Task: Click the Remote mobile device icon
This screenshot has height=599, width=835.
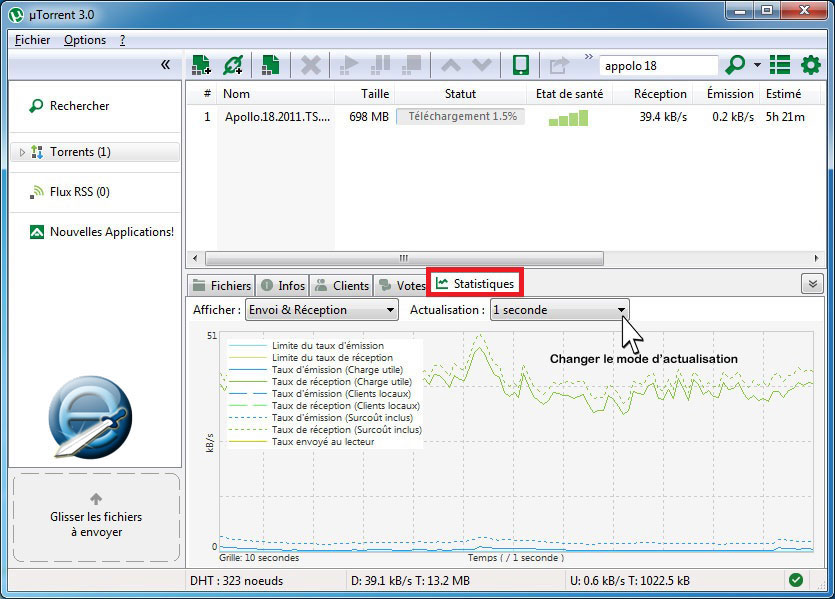Action: [x=520, y=65]
